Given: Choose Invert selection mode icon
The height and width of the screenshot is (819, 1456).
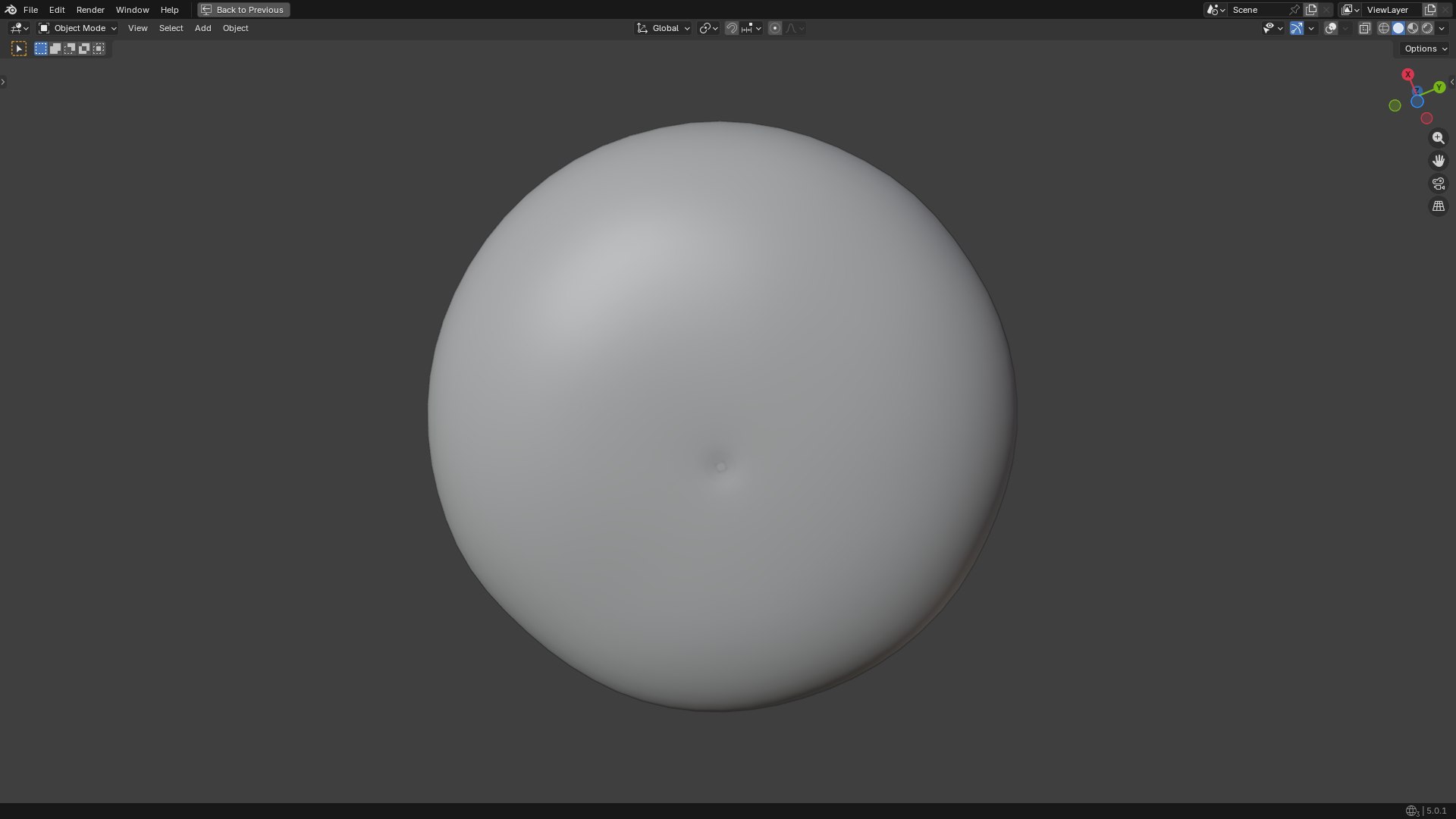Looking at the screenshot, I should (84, 49).
